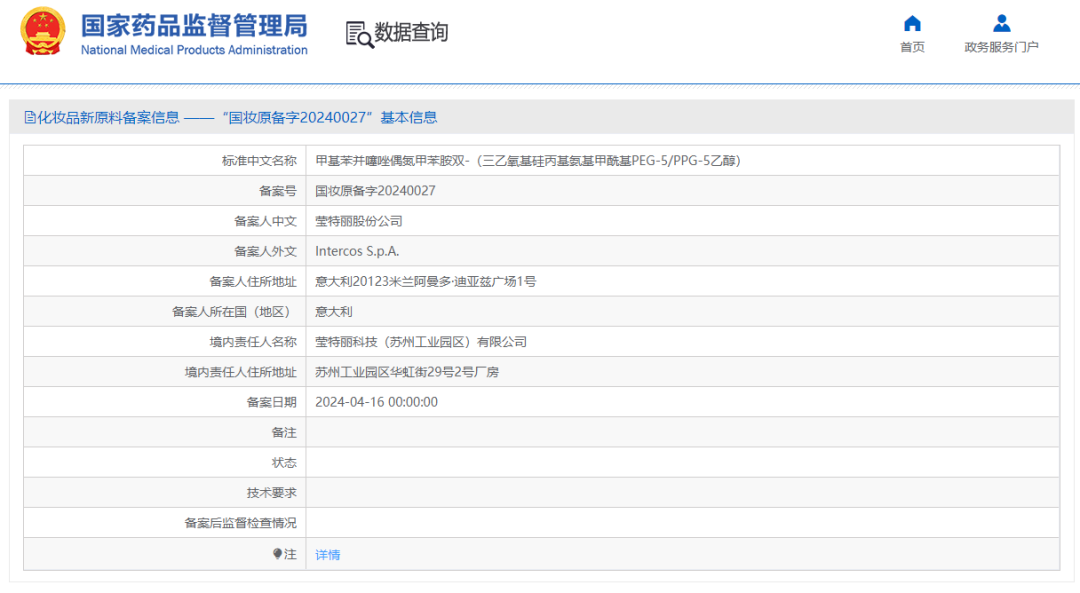1080x593 pixels.
Task: Click the 备案日期 label
Action: pos(271,402)
